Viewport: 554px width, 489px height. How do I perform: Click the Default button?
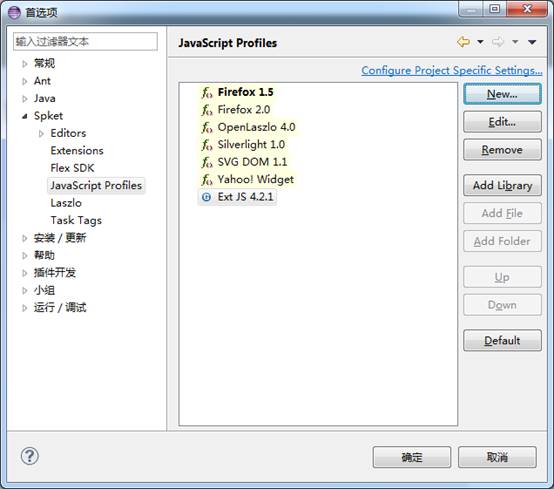502,341
